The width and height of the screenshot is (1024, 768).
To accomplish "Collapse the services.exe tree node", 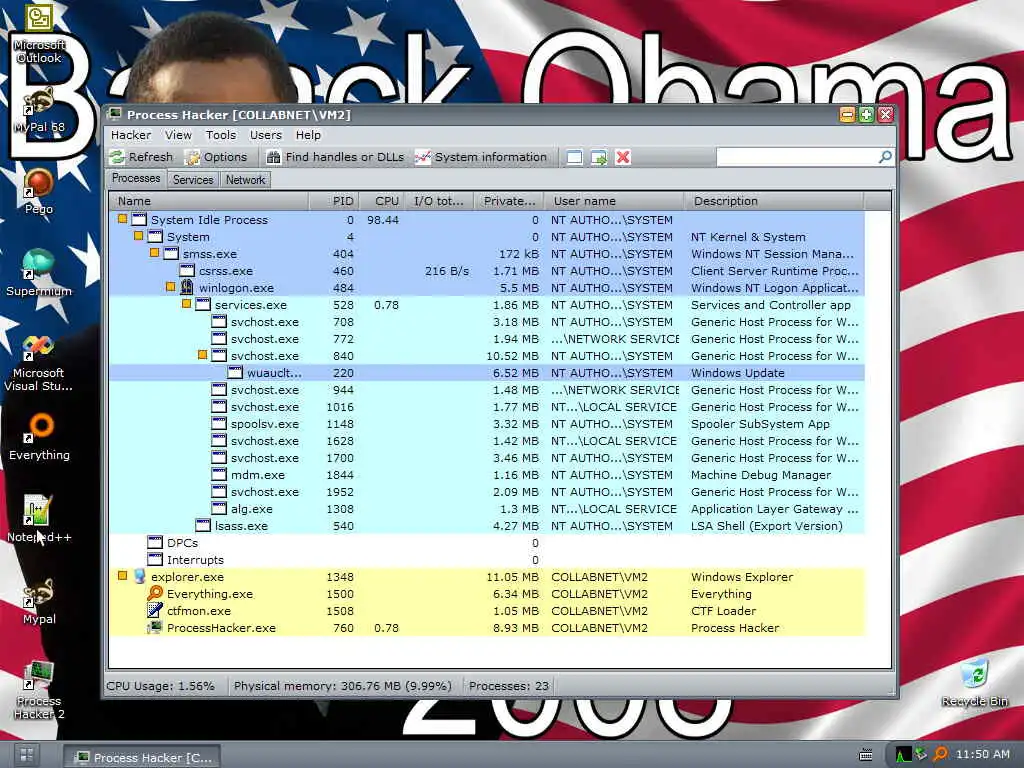I will [186, 304].
